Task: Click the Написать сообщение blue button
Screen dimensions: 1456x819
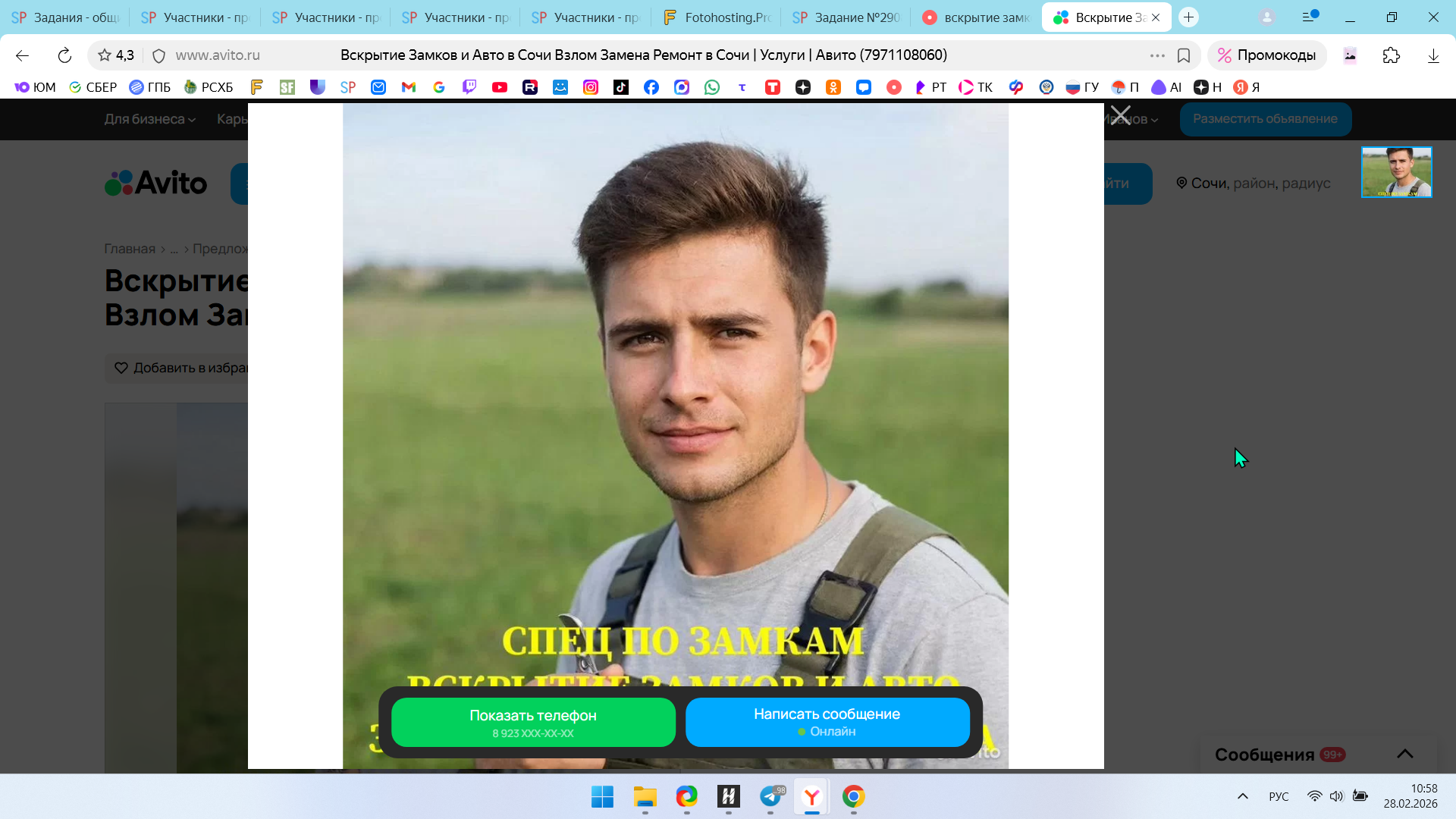Action: 827,723
